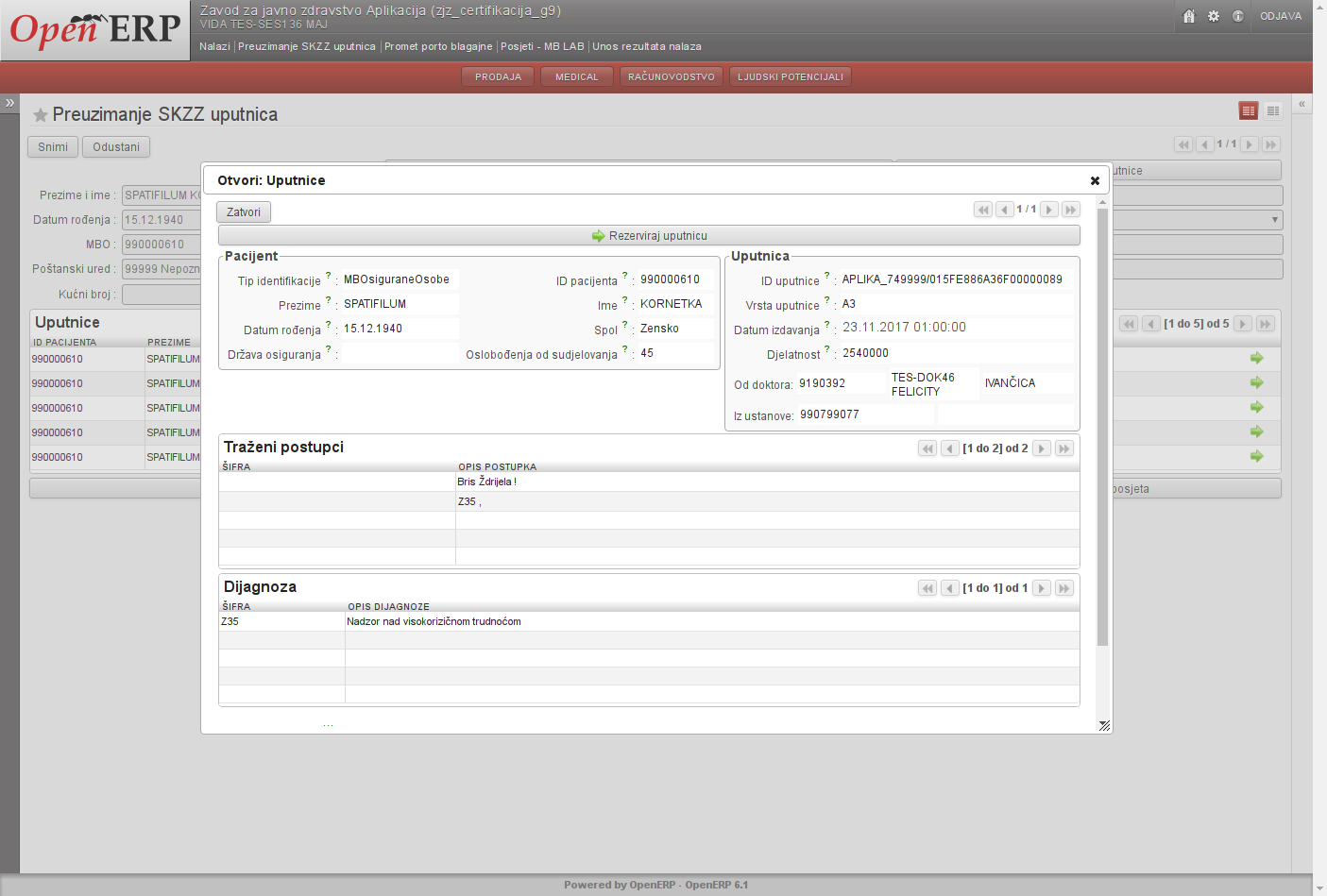Click ODJAVA logout link
The width and height of the screenshot is (1327, 896).
tap(1281, 16)
